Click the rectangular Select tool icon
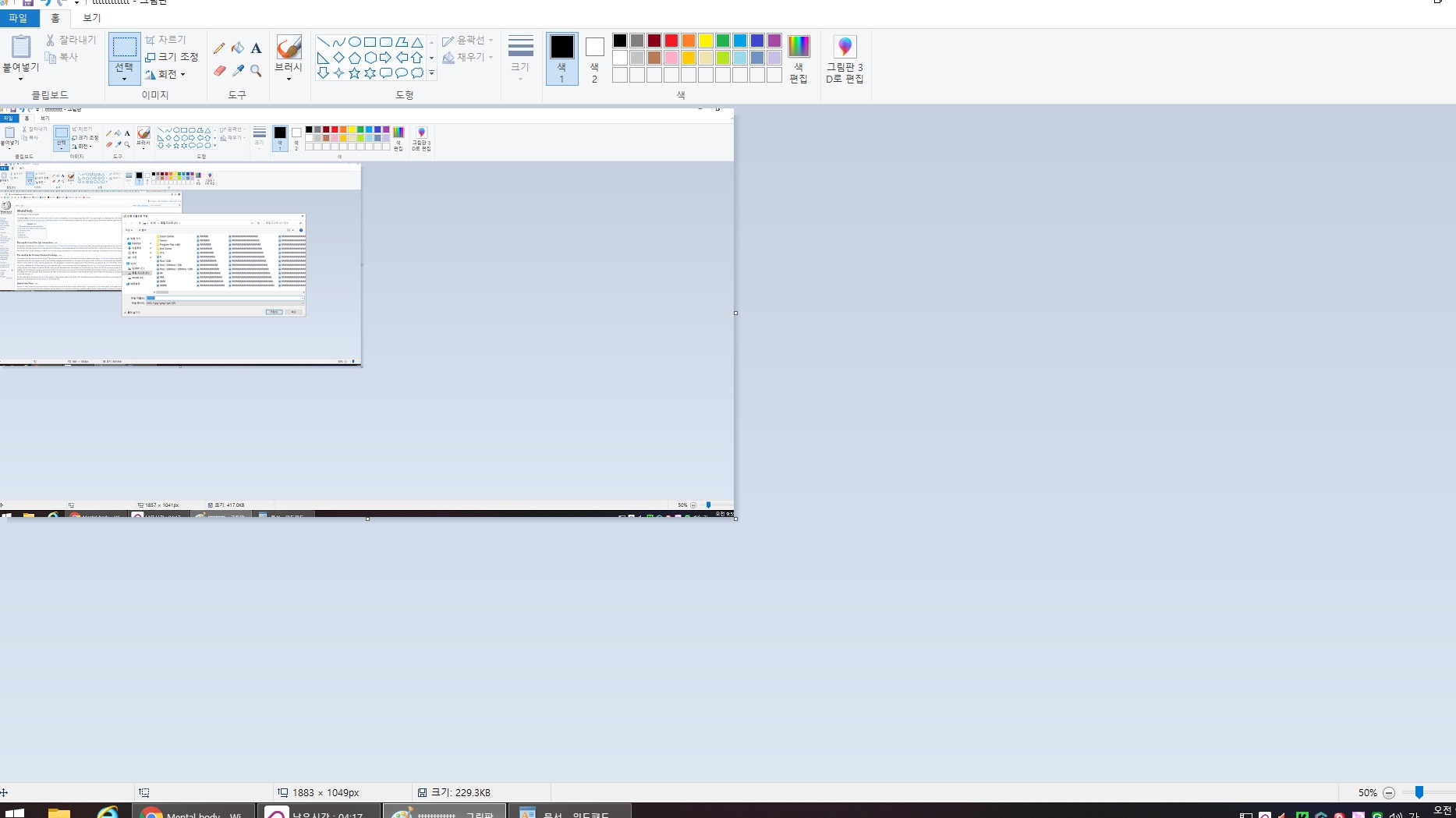1456x818 pixels. [125, 47]
